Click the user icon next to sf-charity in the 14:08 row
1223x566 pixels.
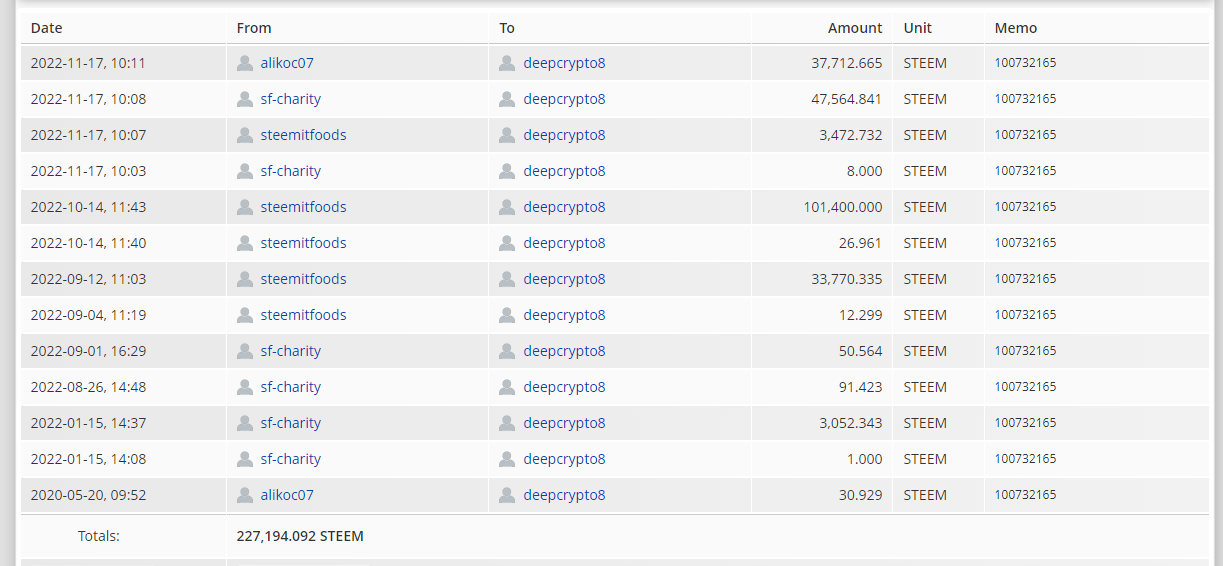(x=245, y=459)
